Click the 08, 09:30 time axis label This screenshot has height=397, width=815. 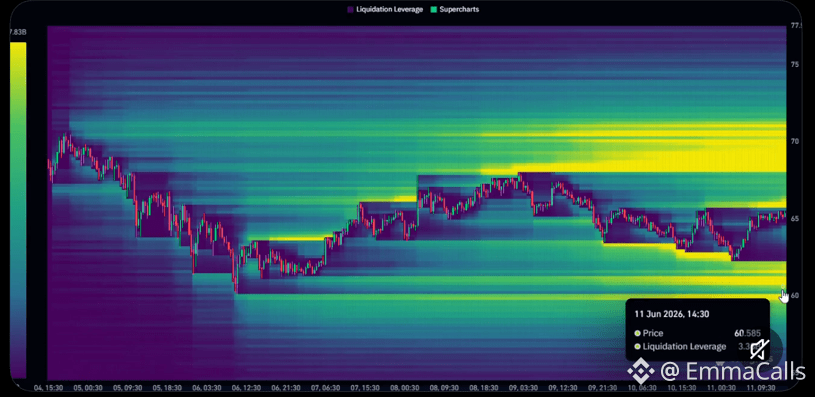pyautogui.click(x=445, y=388)
